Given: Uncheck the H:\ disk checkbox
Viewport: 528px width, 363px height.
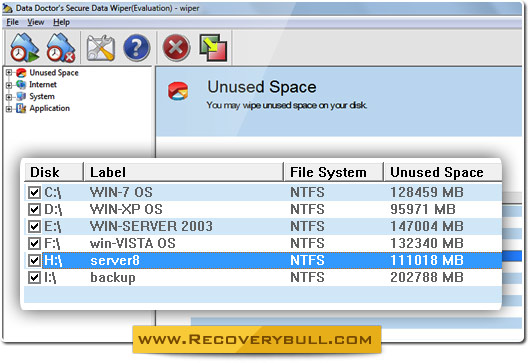Looking at the screenshot, I should pyautogui.click(x=34, y=260).
